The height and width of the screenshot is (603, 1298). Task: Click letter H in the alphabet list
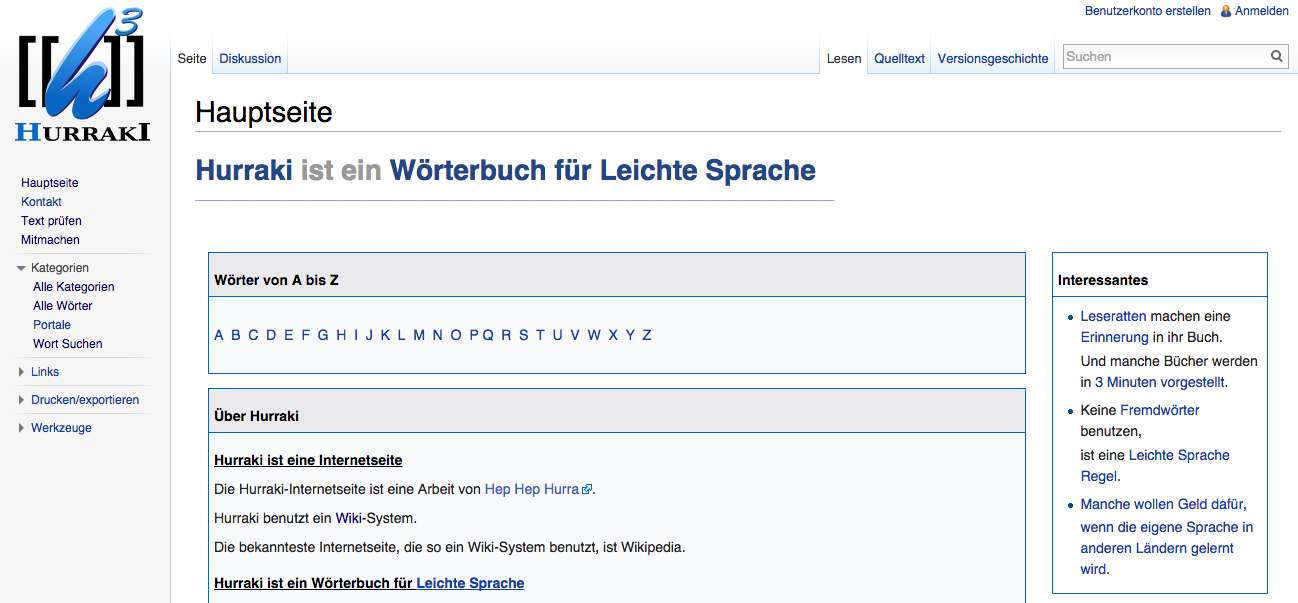tap(341, 335)
